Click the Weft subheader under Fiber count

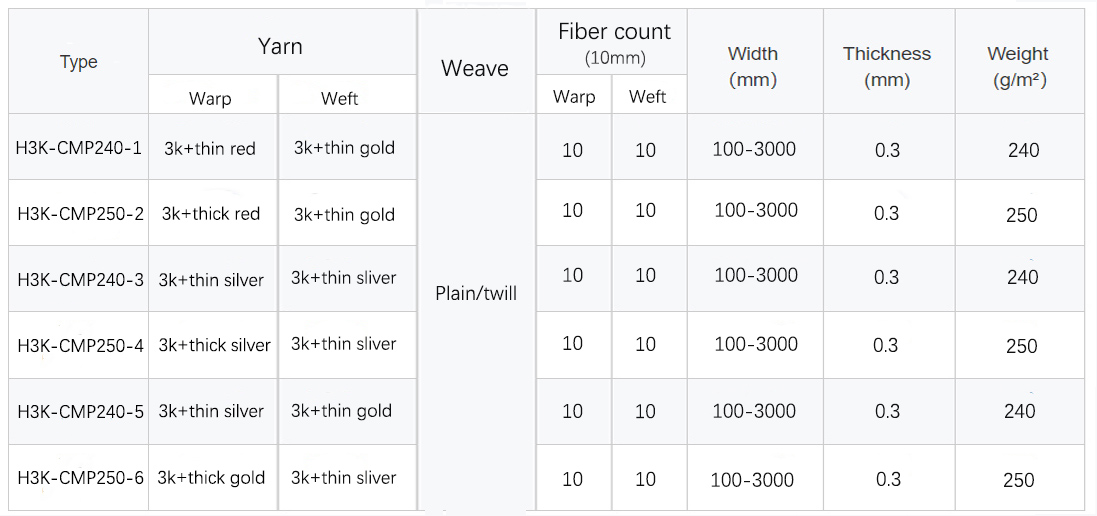tap(647, 97)
